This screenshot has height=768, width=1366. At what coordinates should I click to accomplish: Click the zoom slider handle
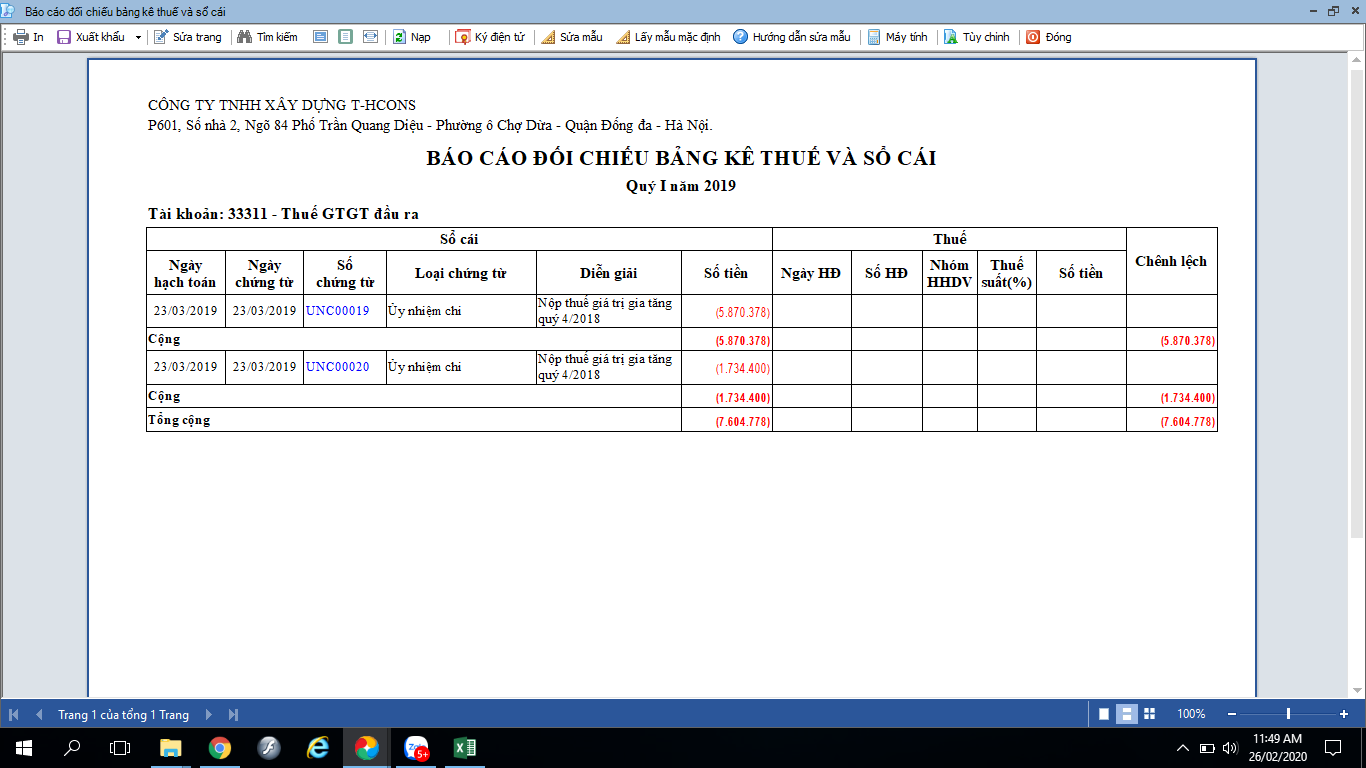(x=1288, y=714)
